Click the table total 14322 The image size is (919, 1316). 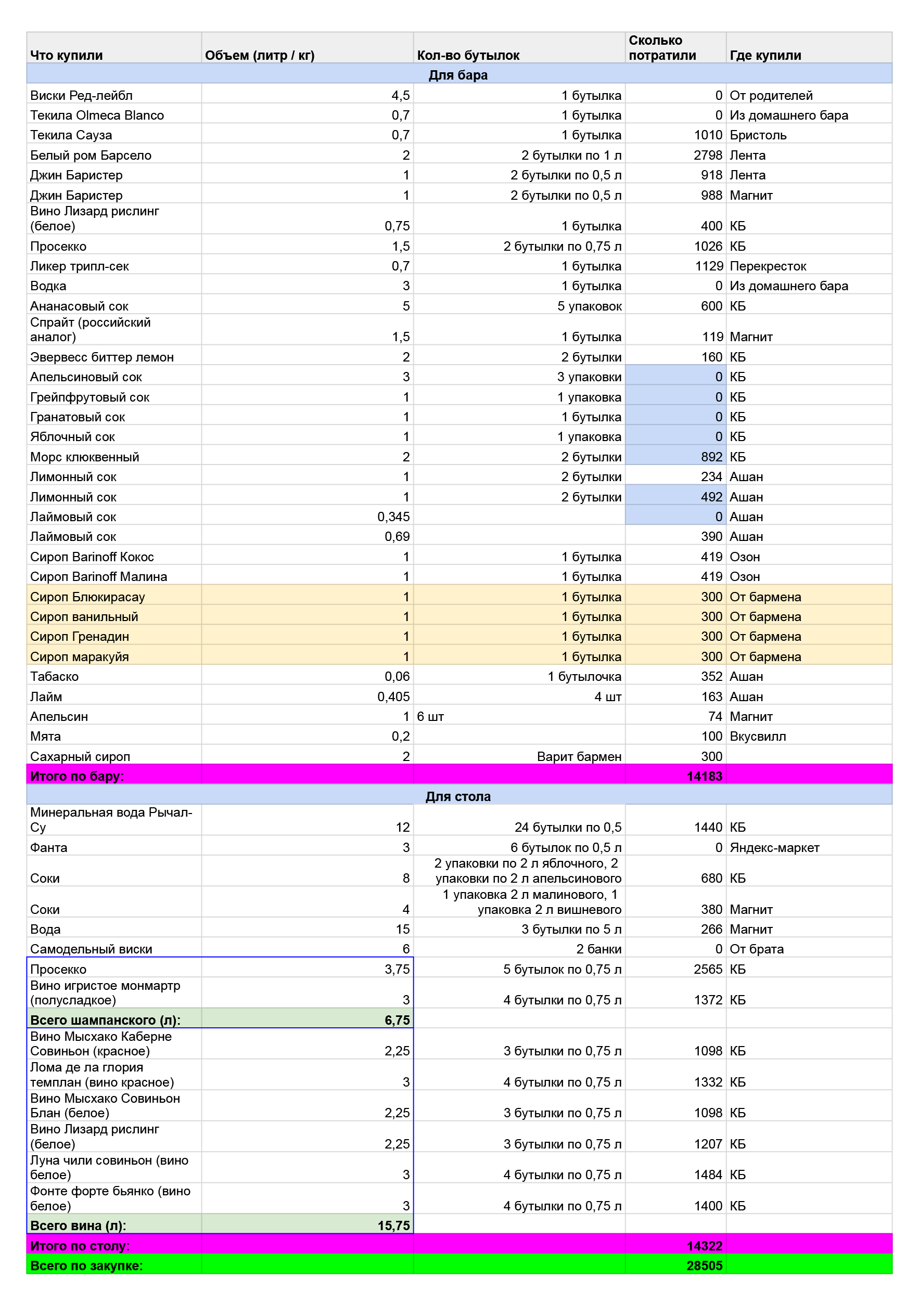click(x=675, y=1245)
